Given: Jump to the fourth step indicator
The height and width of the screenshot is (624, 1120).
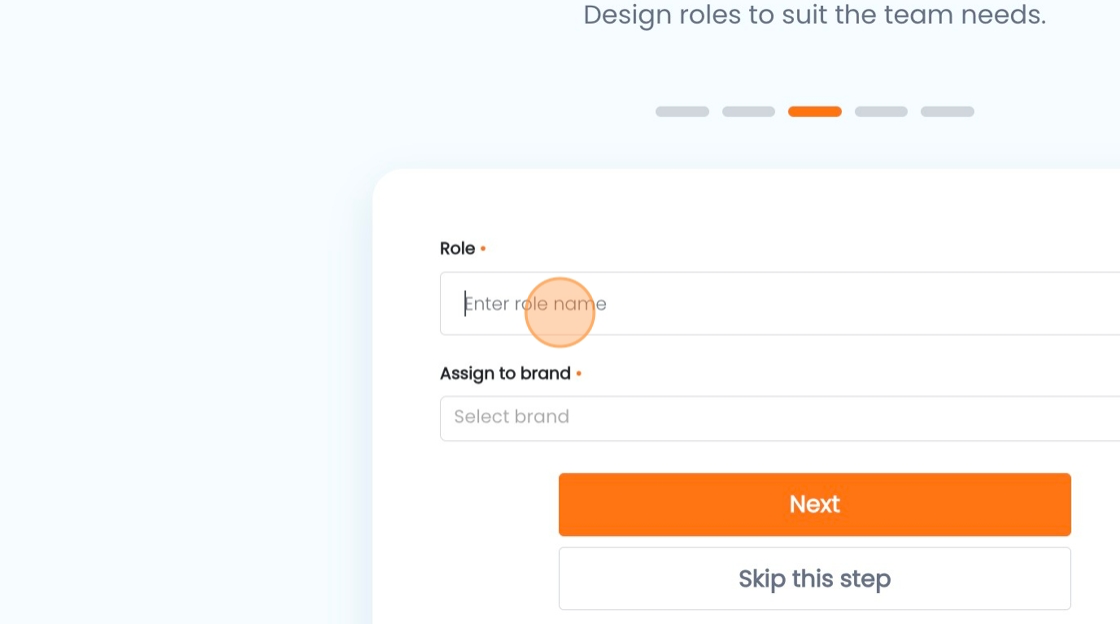Looking at the screenshot, I should point(881,112).
